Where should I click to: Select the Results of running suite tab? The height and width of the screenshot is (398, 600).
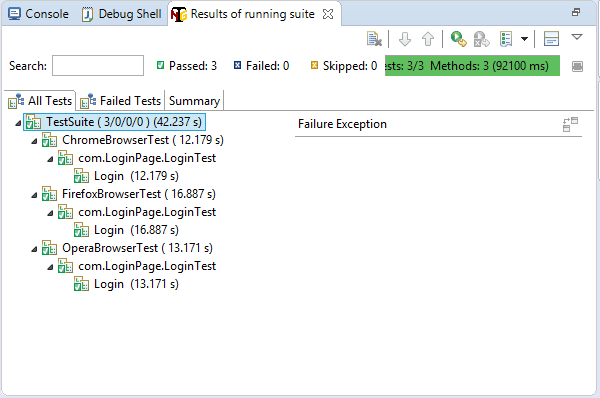(x=252, y=14)
